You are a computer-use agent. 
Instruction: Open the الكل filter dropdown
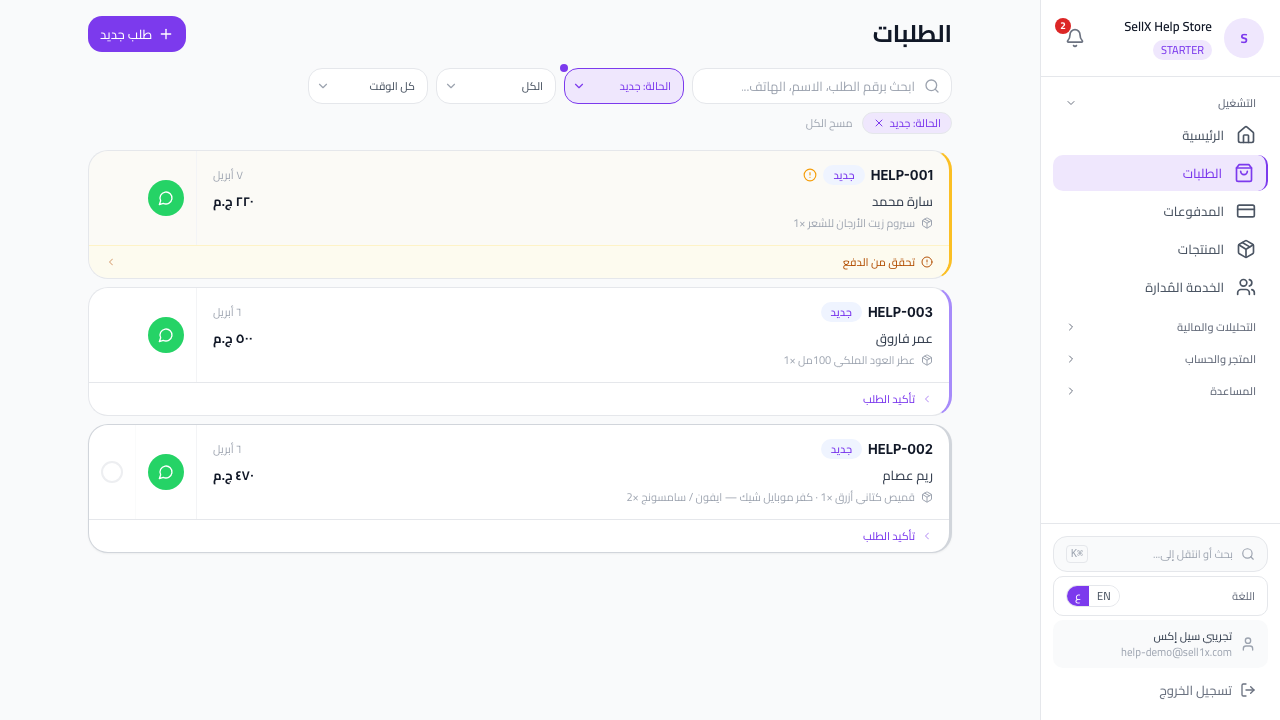496,86
